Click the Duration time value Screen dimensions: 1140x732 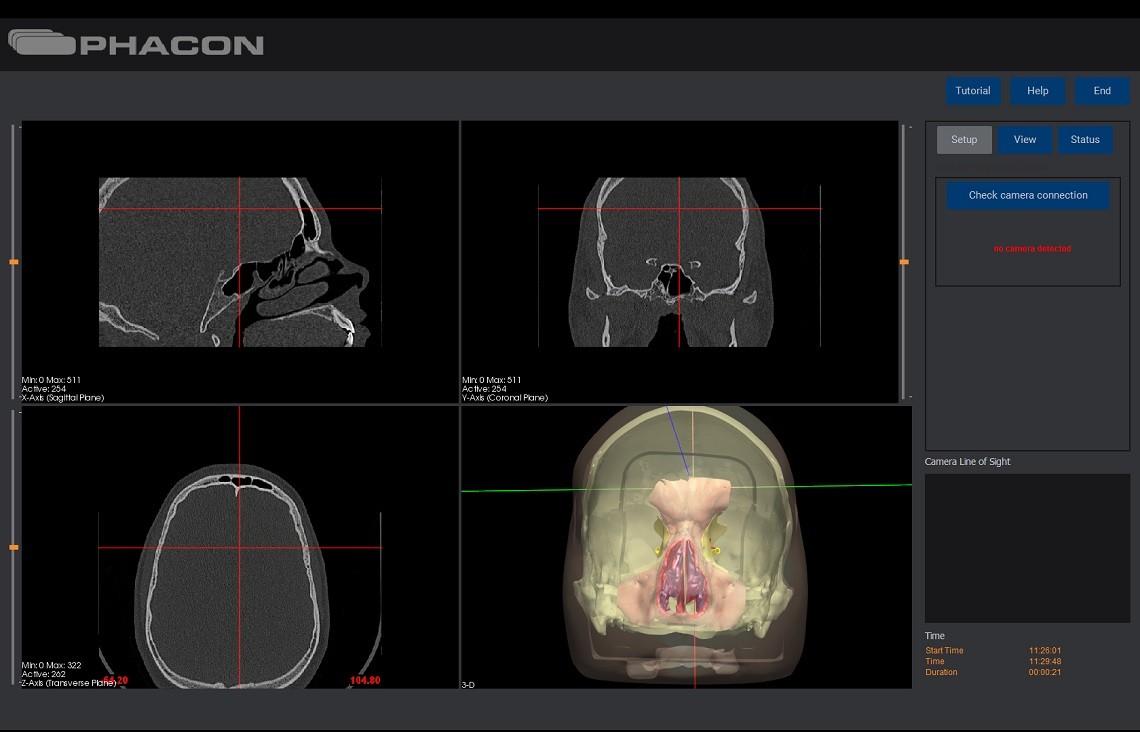[x=1043, y=672]
